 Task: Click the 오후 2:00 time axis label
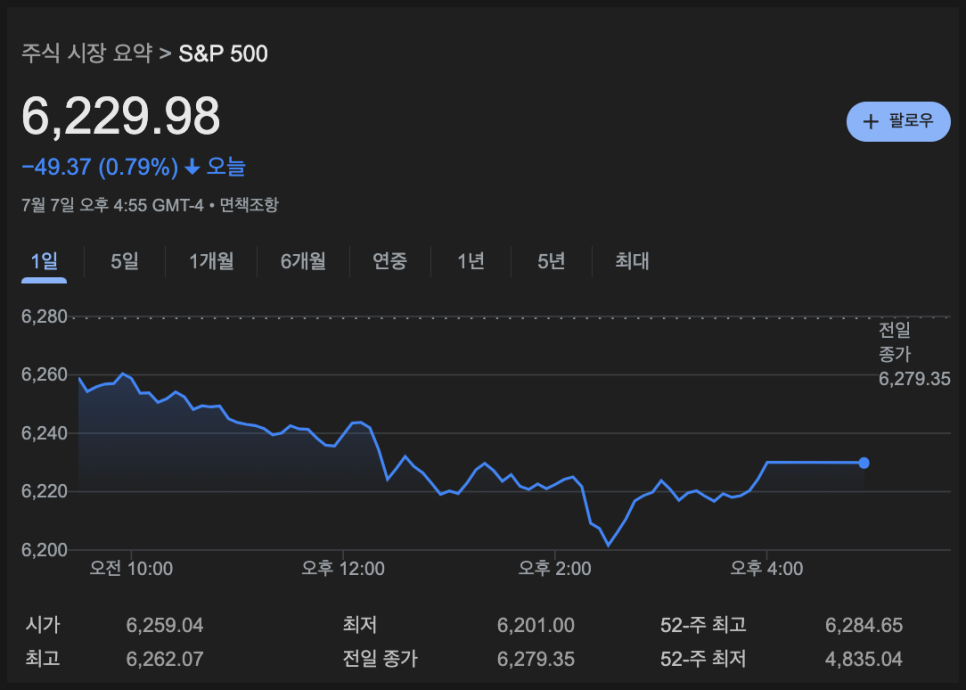[555, 568]
